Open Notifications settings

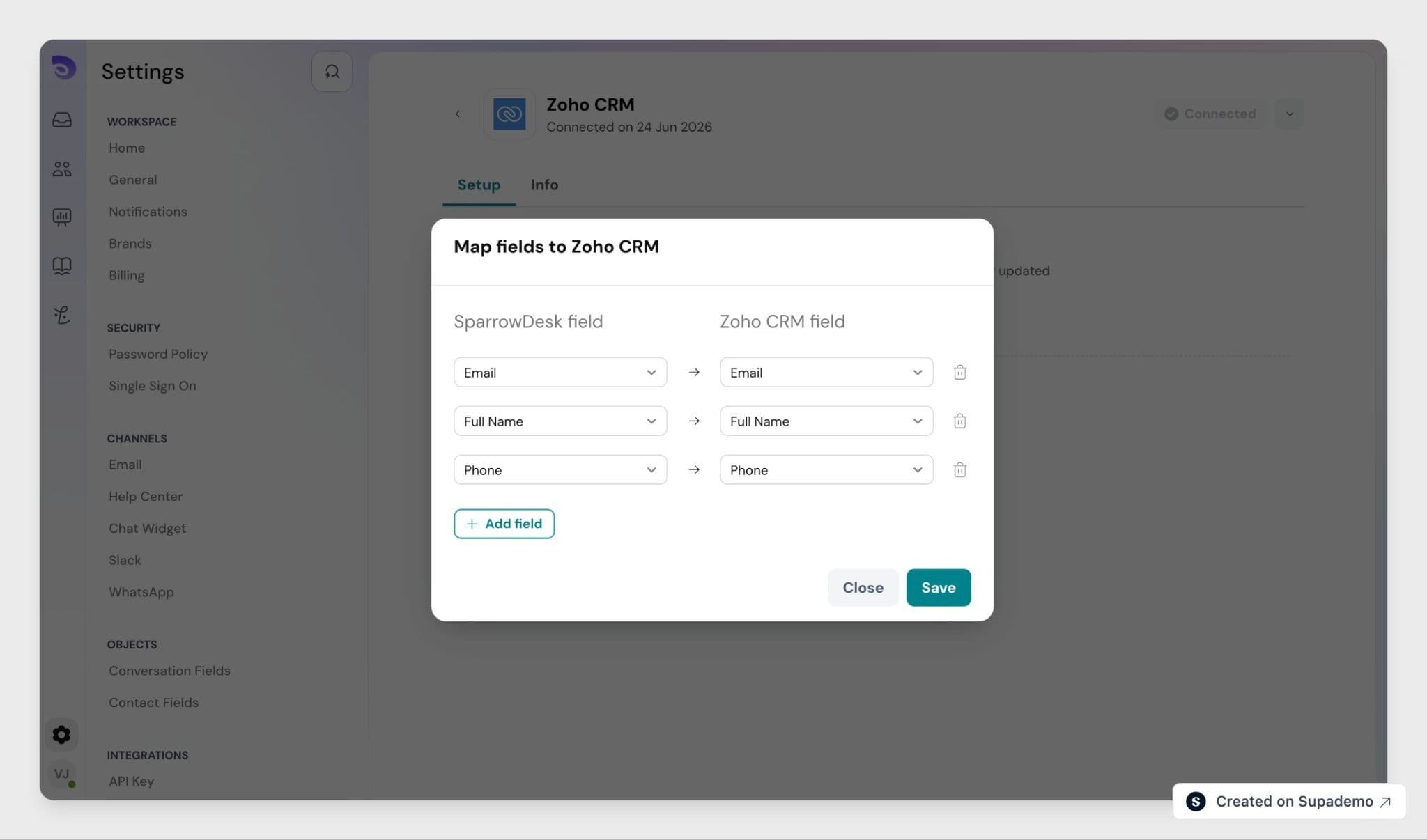pyautogui.click(x=148, y=212)
